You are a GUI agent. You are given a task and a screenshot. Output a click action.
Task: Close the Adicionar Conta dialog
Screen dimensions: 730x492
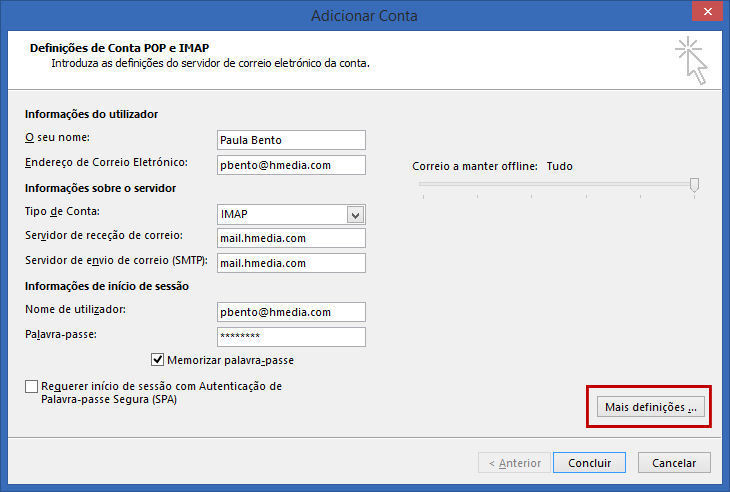(707, 12)
